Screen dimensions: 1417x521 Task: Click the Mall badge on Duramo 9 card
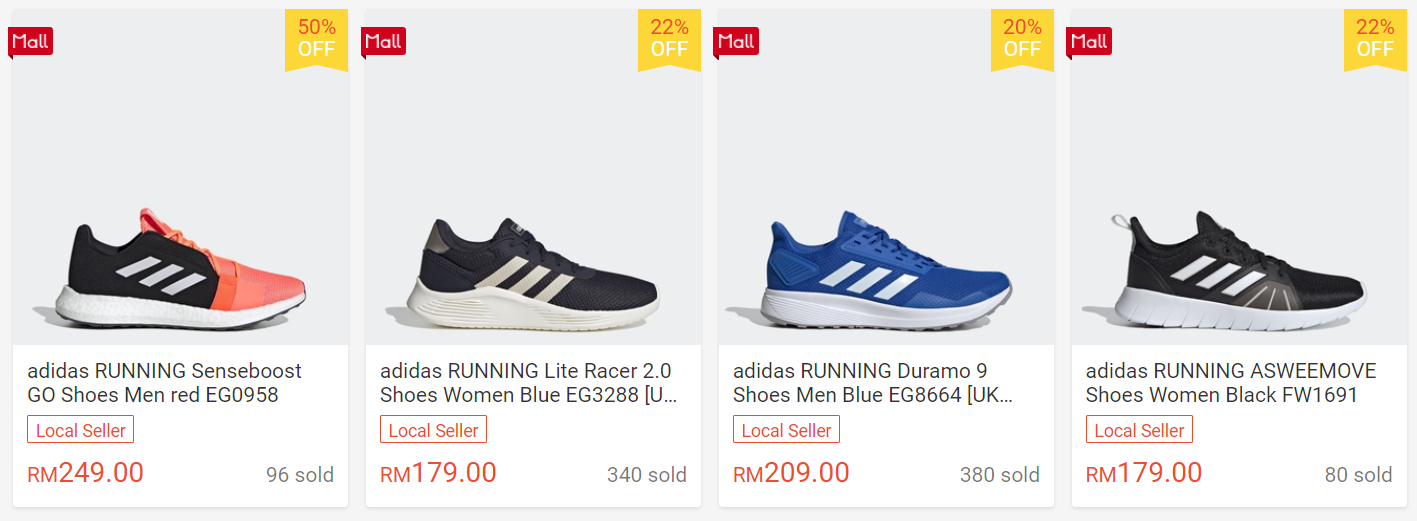pyautogui.click(x=736, y=41)
